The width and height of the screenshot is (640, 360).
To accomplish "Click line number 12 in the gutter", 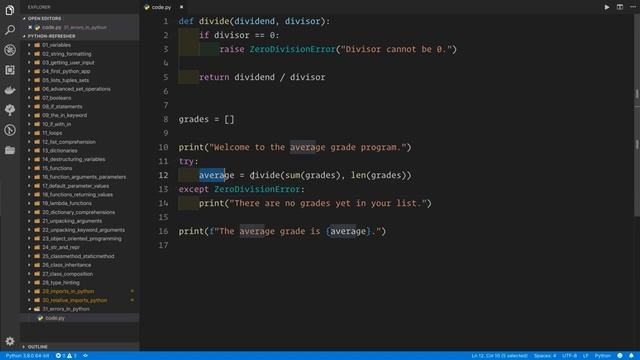I will coord(163,175).
